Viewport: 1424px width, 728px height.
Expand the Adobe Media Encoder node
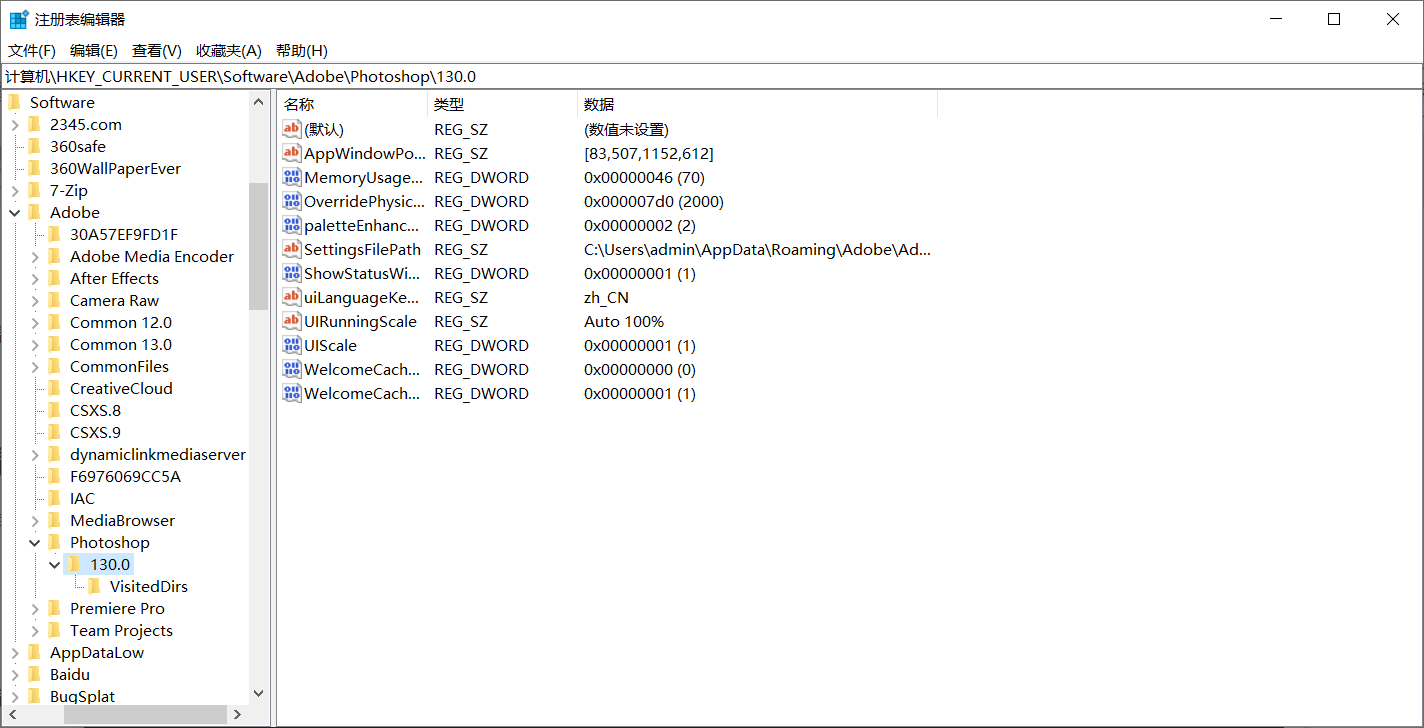coord(35,256)
